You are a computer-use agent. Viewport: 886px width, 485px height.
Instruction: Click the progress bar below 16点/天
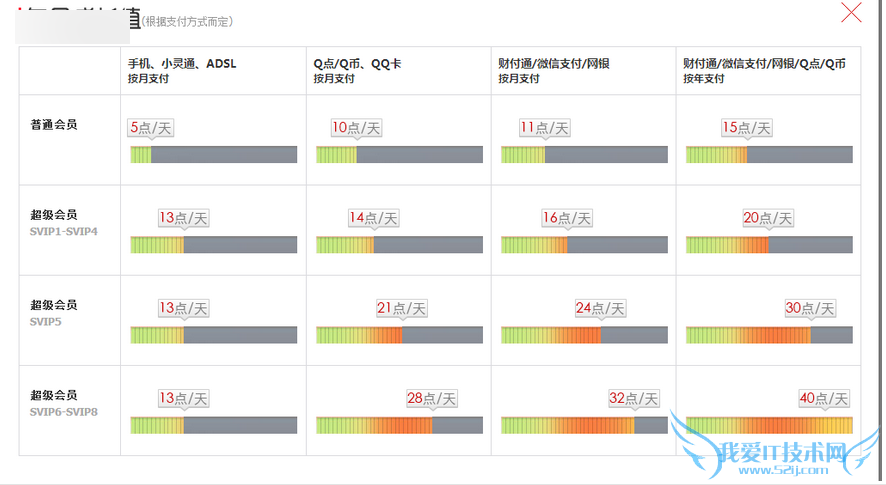click(x=583, y=245)
